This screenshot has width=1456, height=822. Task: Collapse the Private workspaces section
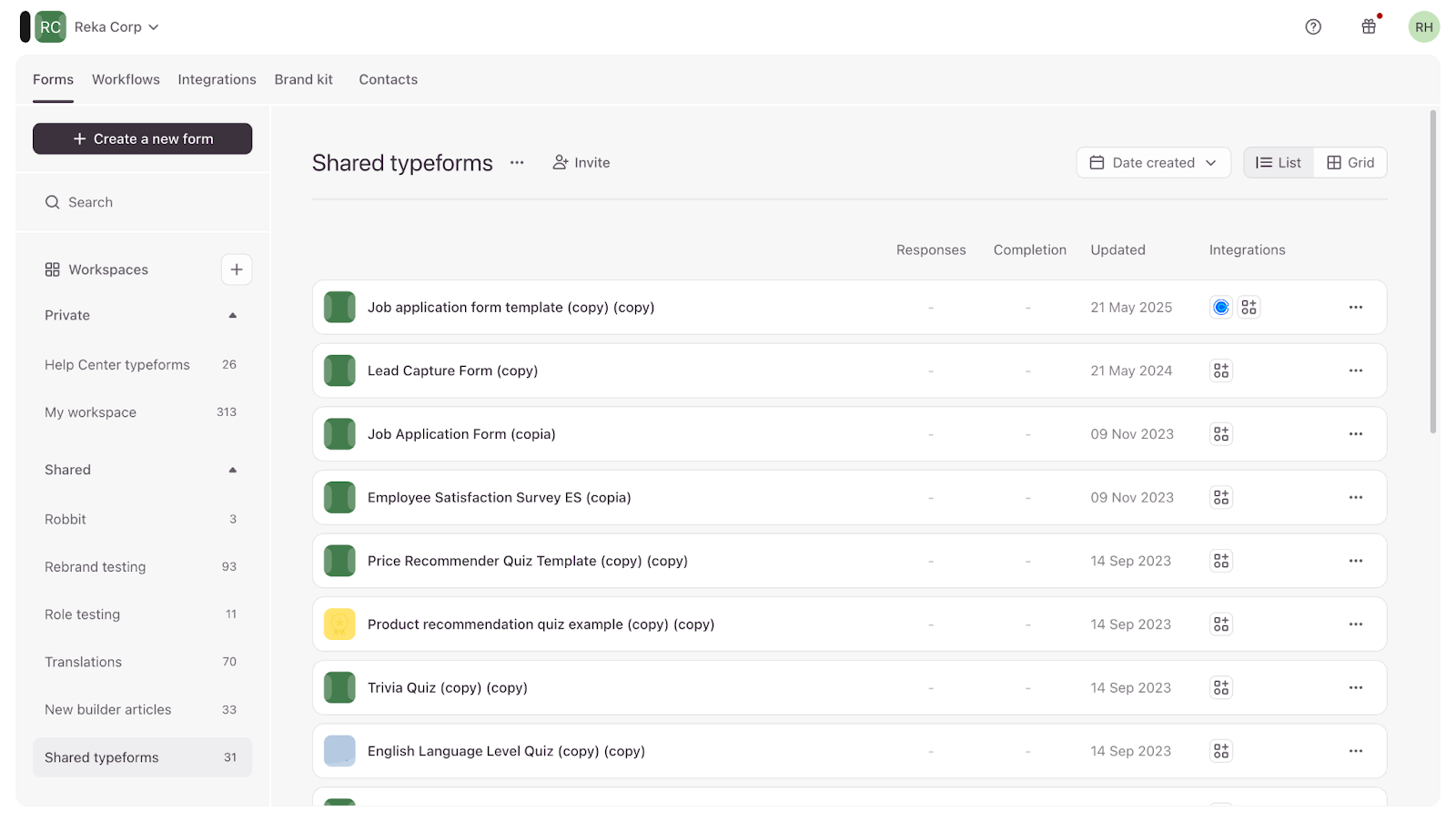232,316
